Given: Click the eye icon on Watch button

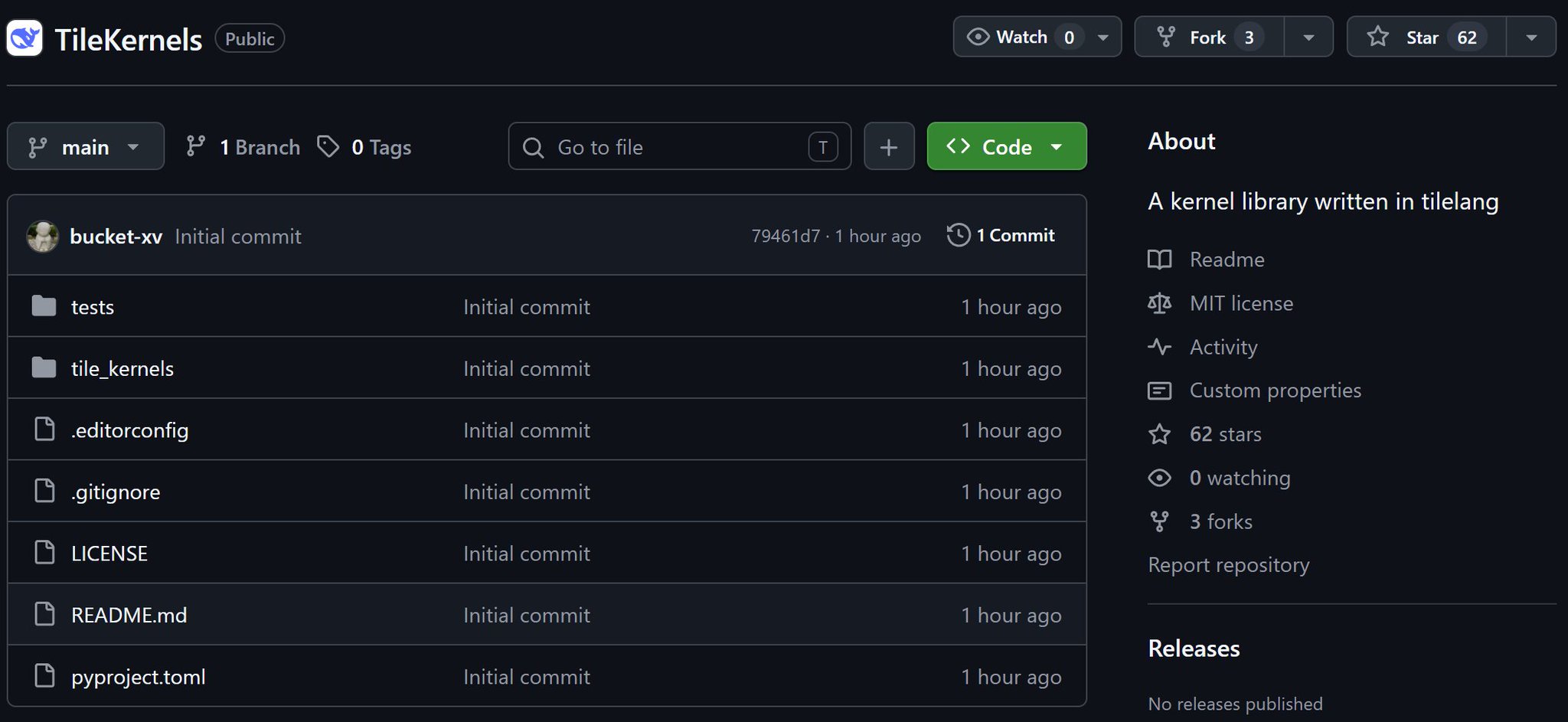Looking at the screenshot, I should (x=978, y=37).
